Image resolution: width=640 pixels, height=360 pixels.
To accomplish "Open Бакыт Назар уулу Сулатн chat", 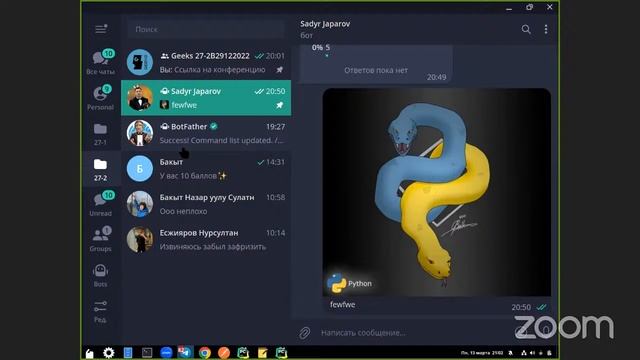I will tap(206, 204).
